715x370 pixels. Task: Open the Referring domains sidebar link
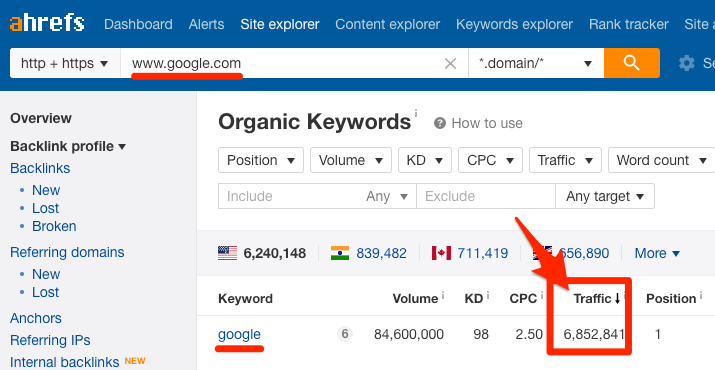tap(67, 252)
